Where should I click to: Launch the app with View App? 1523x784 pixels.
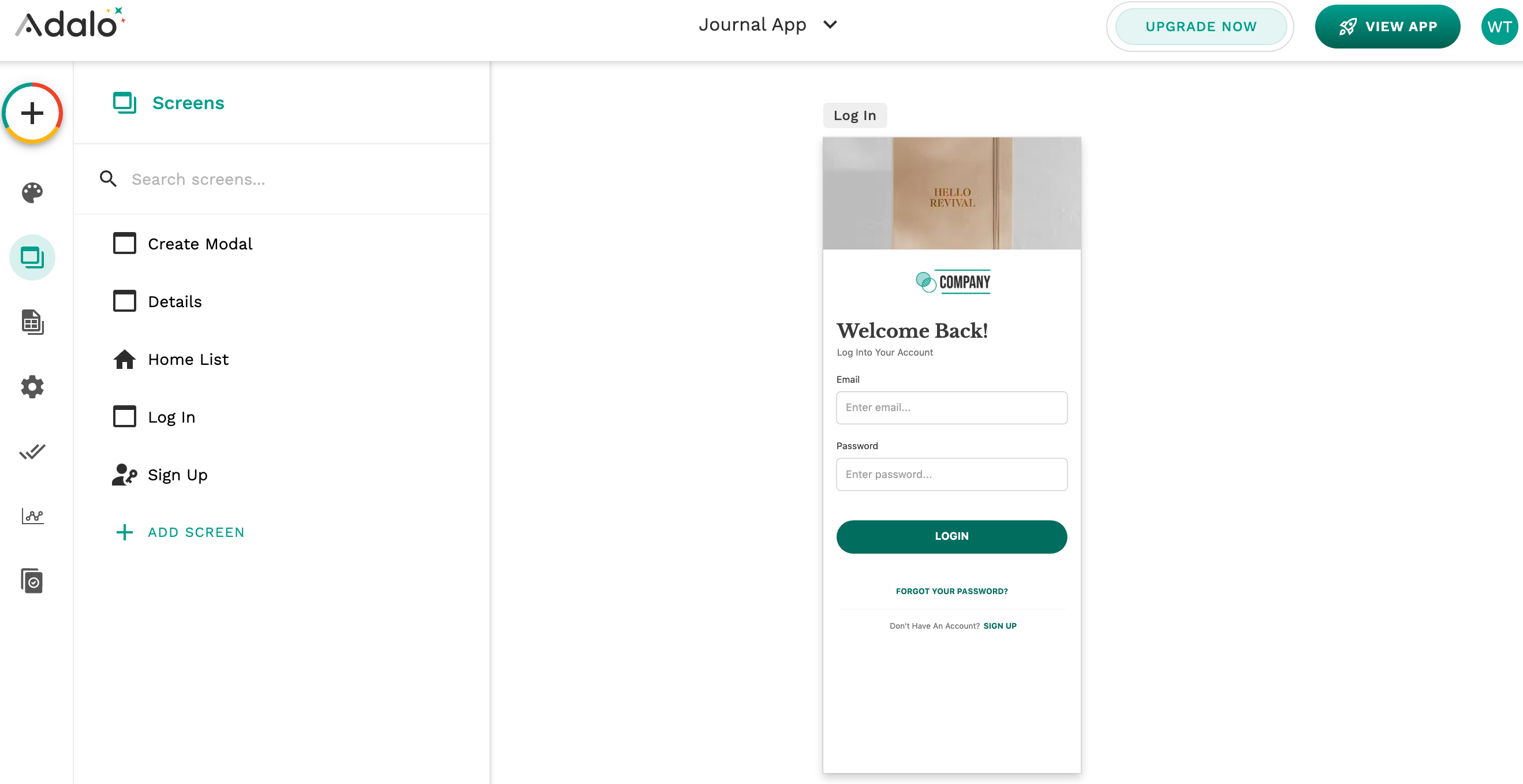click(1387, 27)
